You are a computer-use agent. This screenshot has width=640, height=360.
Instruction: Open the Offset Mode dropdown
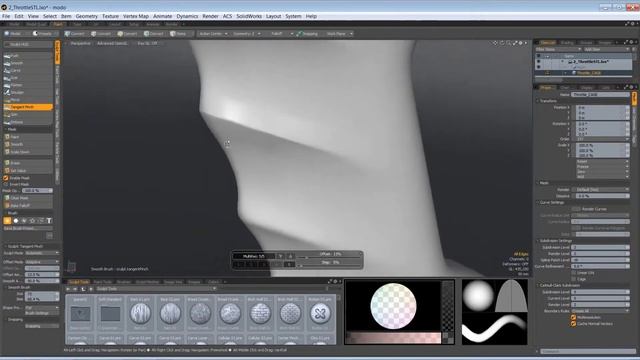[x=42, y=262]
